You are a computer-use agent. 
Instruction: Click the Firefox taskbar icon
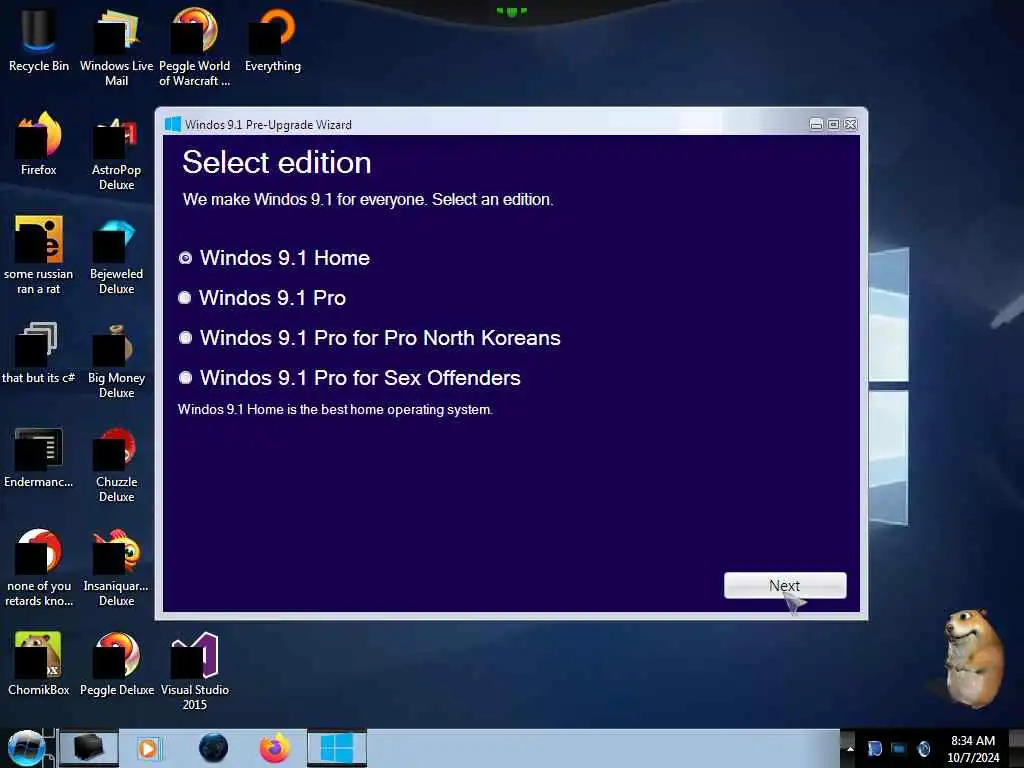tap(275, 748)
